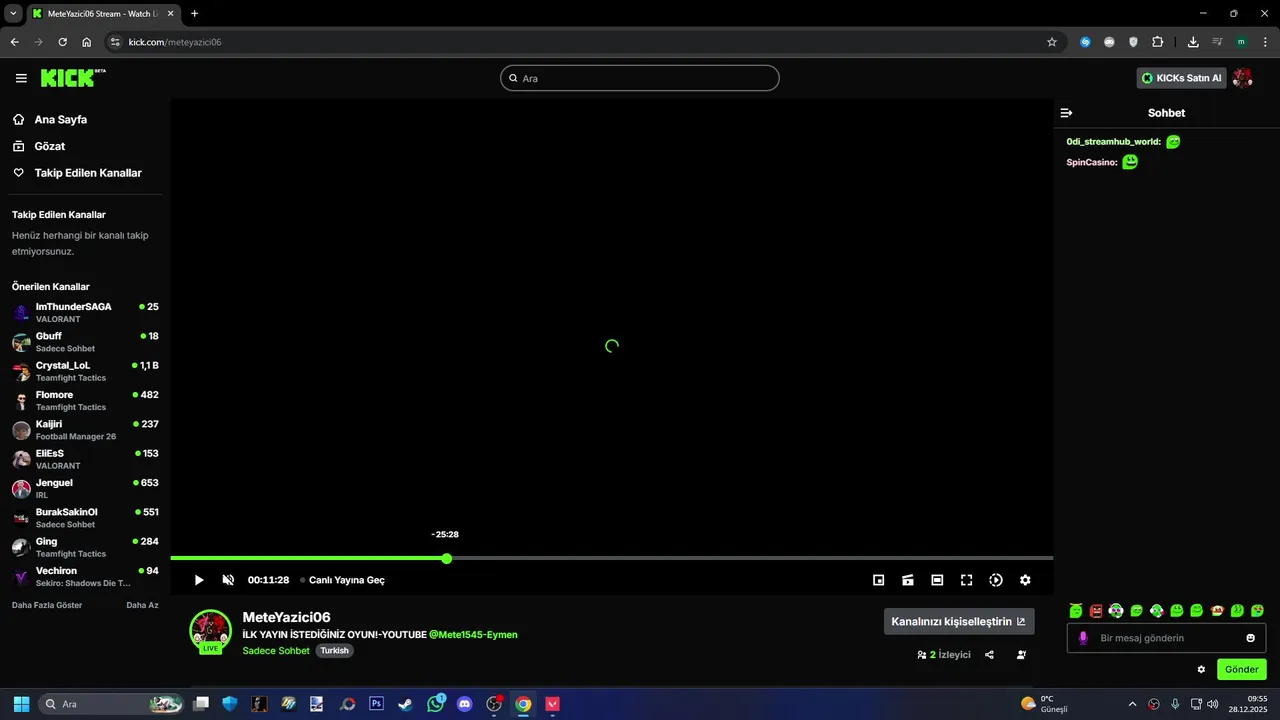Open ImThunderSAGA recommended channel
The image size is (1280, 720).
pos(85,312)
